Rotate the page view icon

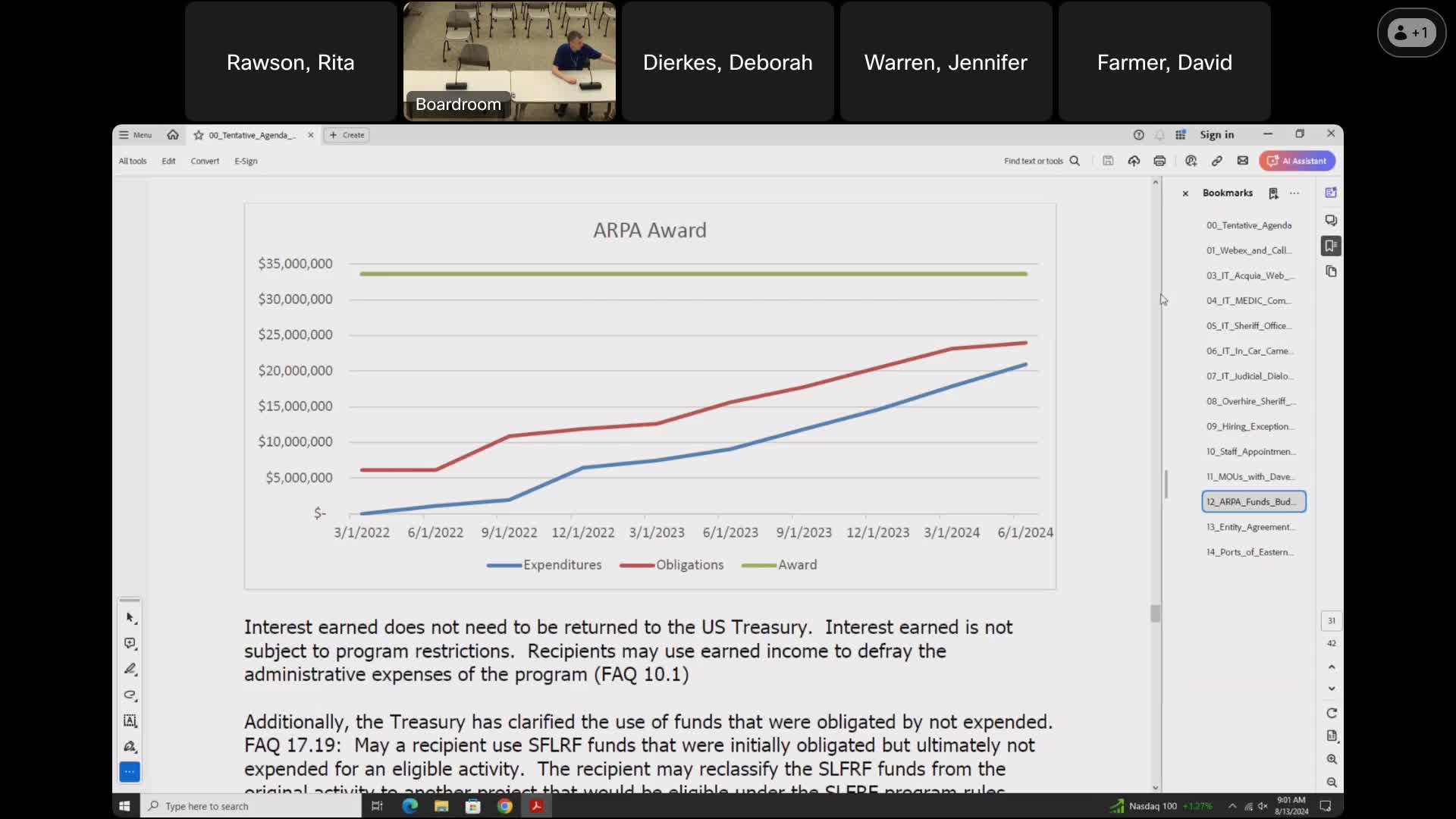pos(1332,713)
